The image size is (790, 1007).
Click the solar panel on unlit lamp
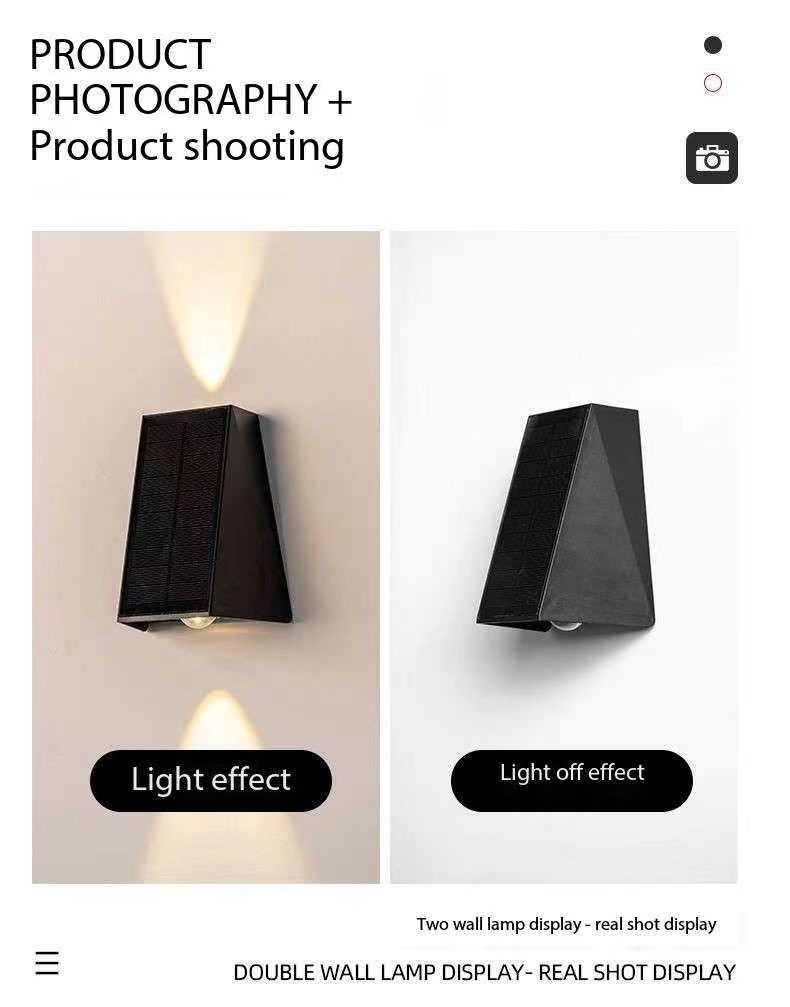pos(532,514)
